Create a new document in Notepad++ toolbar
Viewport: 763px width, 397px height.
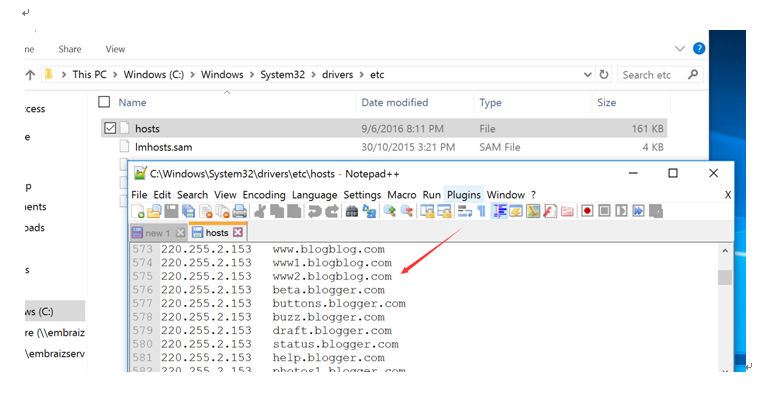(138, 212)
